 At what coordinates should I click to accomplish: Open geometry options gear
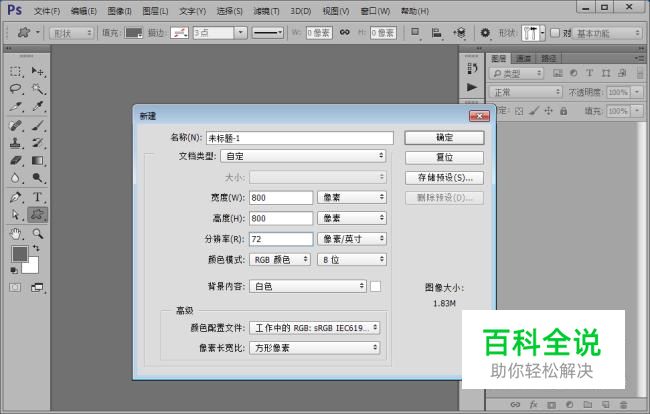point(485,32)
